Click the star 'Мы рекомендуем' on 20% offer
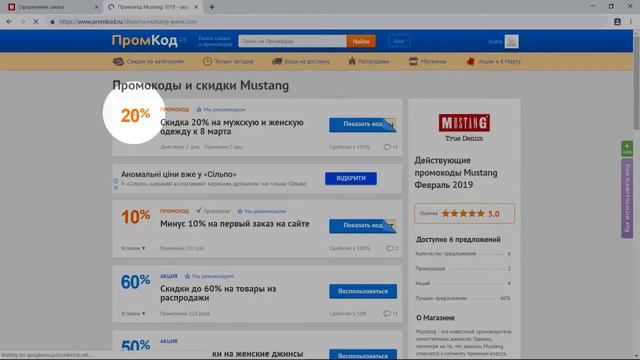The image size is (640, 360). (220, 109)
